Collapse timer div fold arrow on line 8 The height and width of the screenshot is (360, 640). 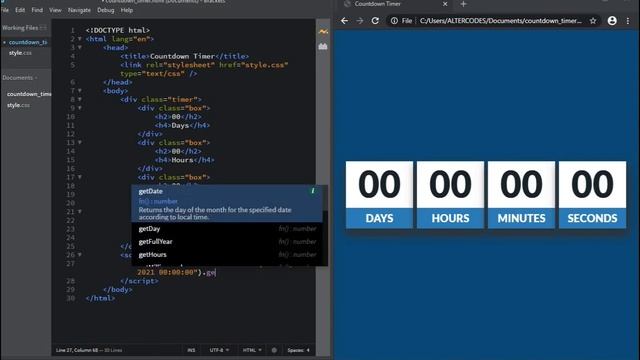pos(80,99)
